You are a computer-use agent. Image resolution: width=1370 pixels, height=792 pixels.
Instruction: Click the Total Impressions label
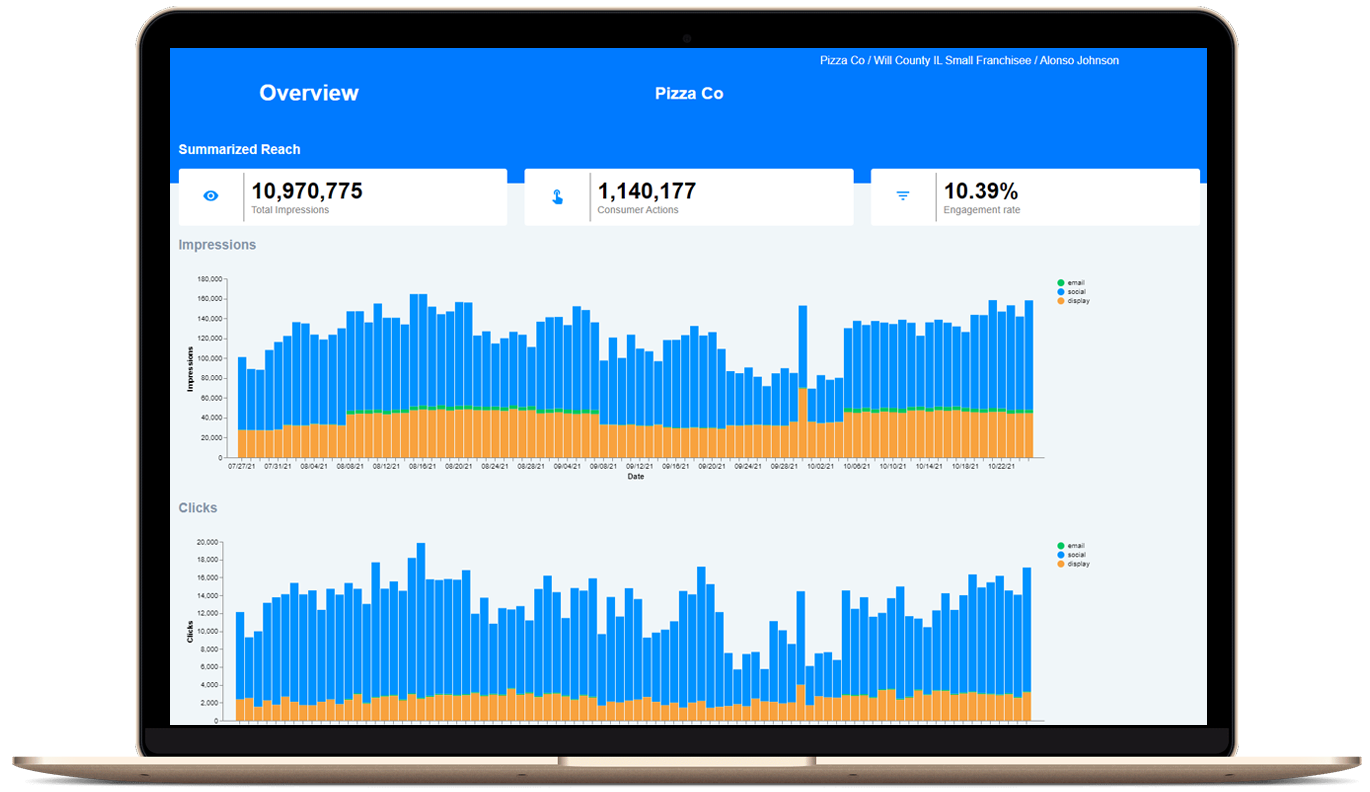coord(290,211)
